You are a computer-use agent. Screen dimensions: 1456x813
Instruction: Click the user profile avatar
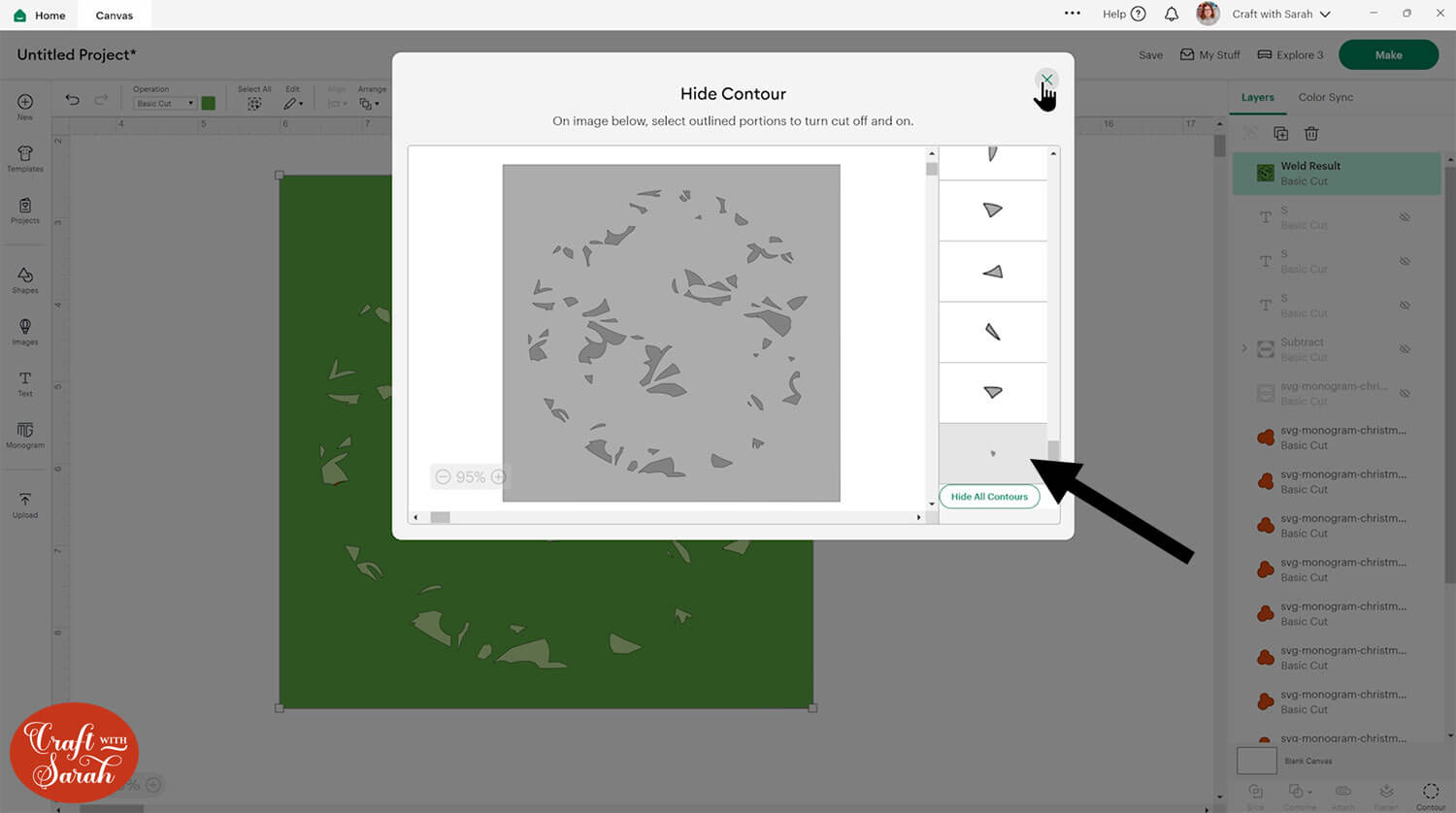(1208, 14)
